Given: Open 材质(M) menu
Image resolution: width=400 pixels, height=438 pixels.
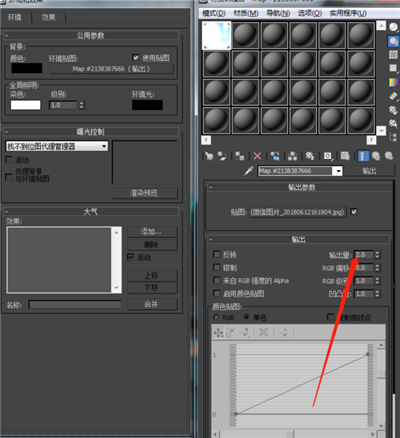Looking at the screenshot, I should 246,13.
